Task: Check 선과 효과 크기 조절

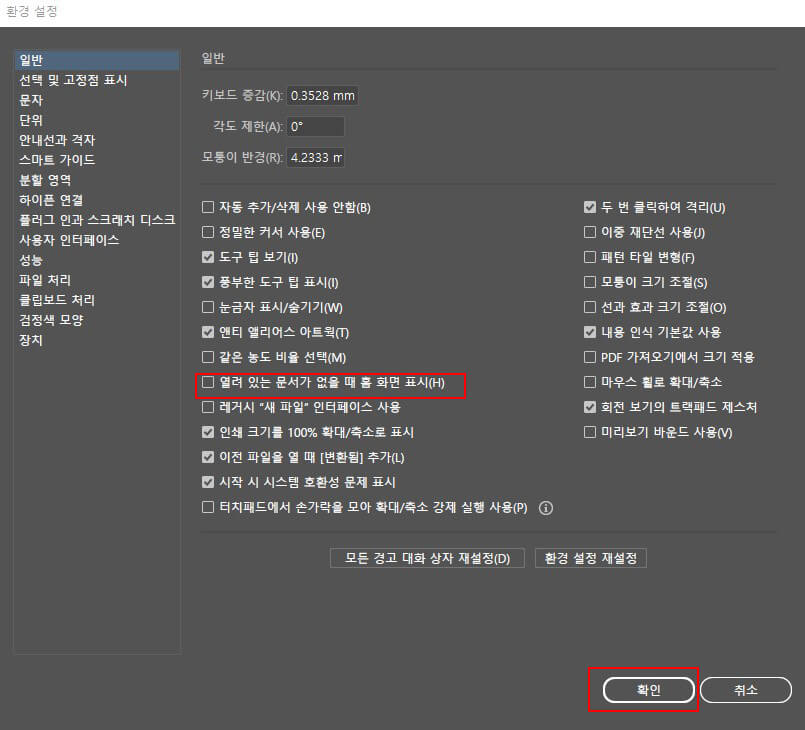Action: pos(590,307)
